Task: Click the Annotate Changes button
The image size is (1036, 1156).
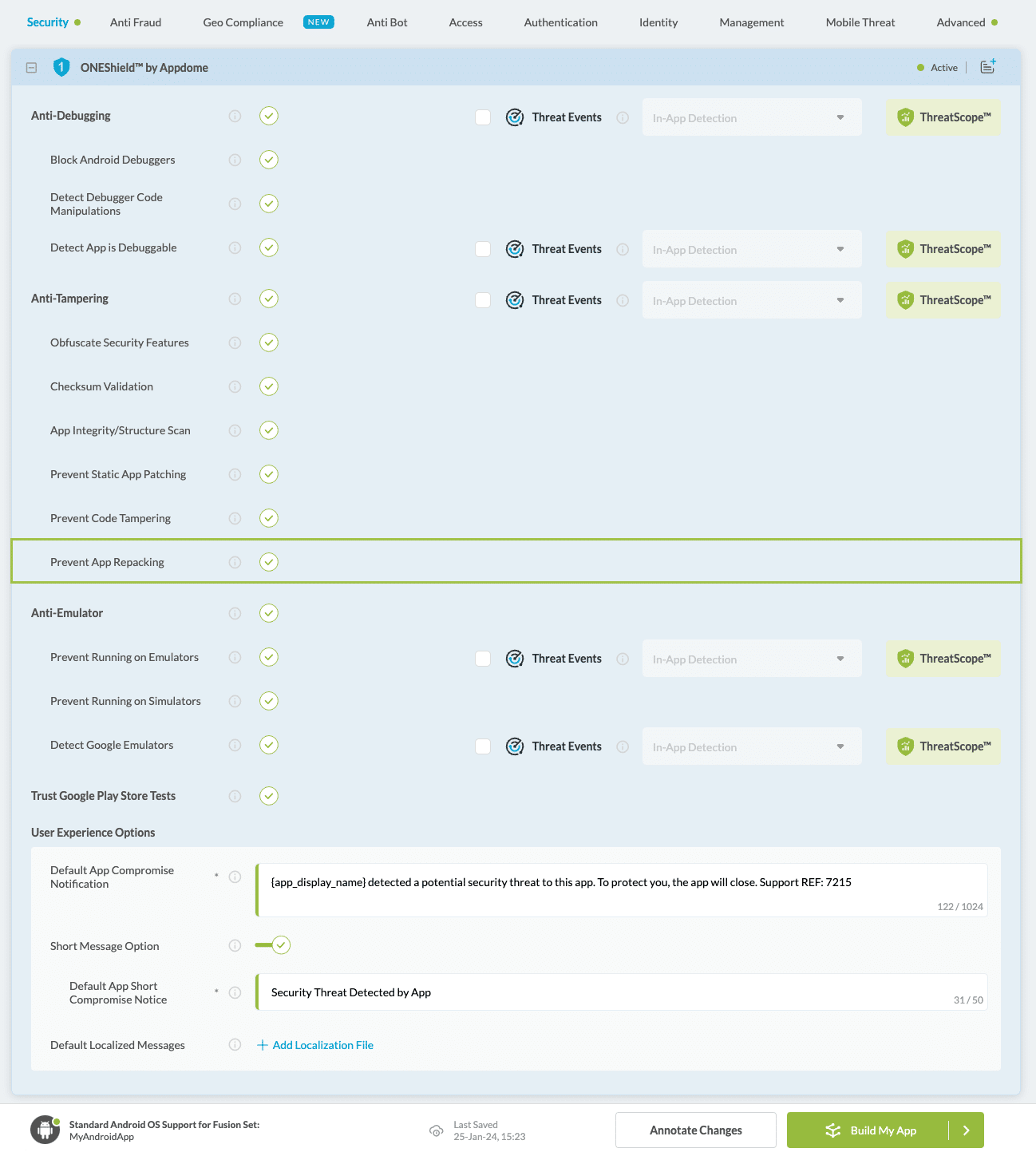Action: pos(695,1130)
